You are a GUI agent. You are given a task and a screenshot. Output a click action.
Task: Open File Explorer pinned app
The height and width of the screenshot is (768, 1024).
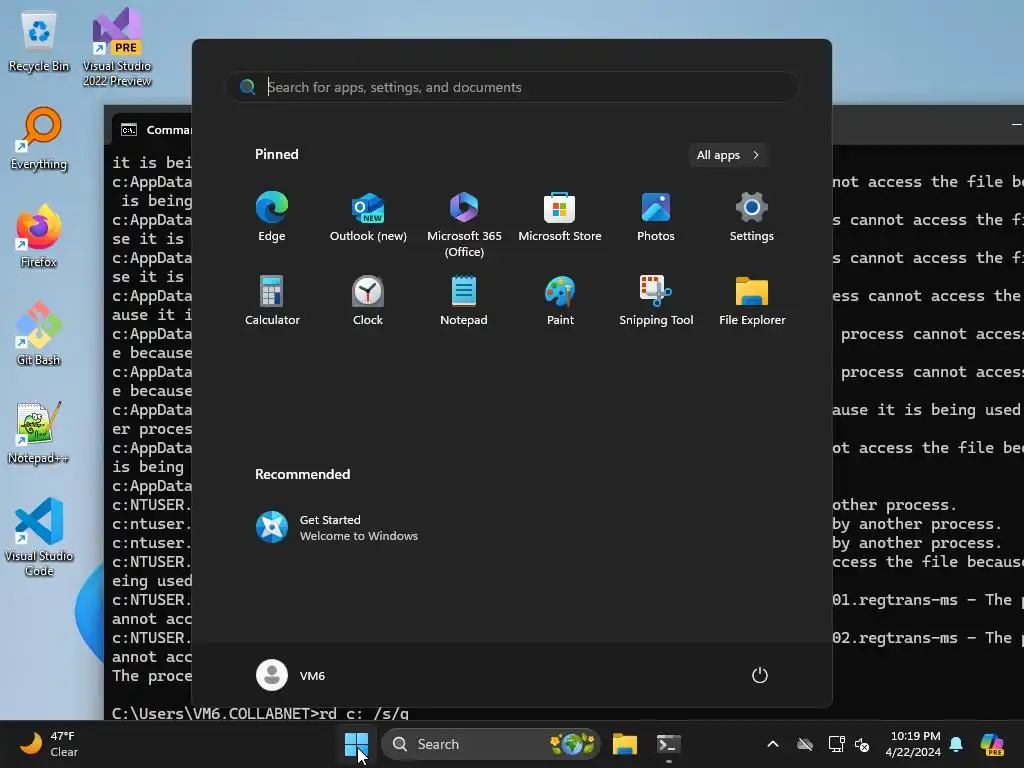752,300
